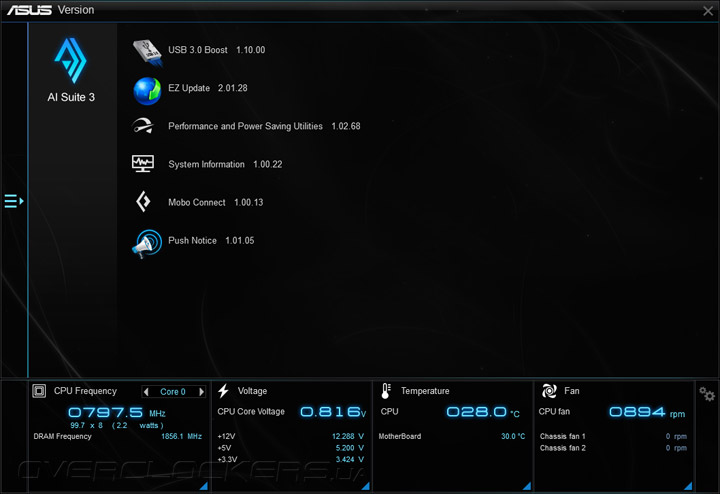This screenshot has height=494, width=720.
Task: Select previous core with the left arrow
Action: (146, 392)
